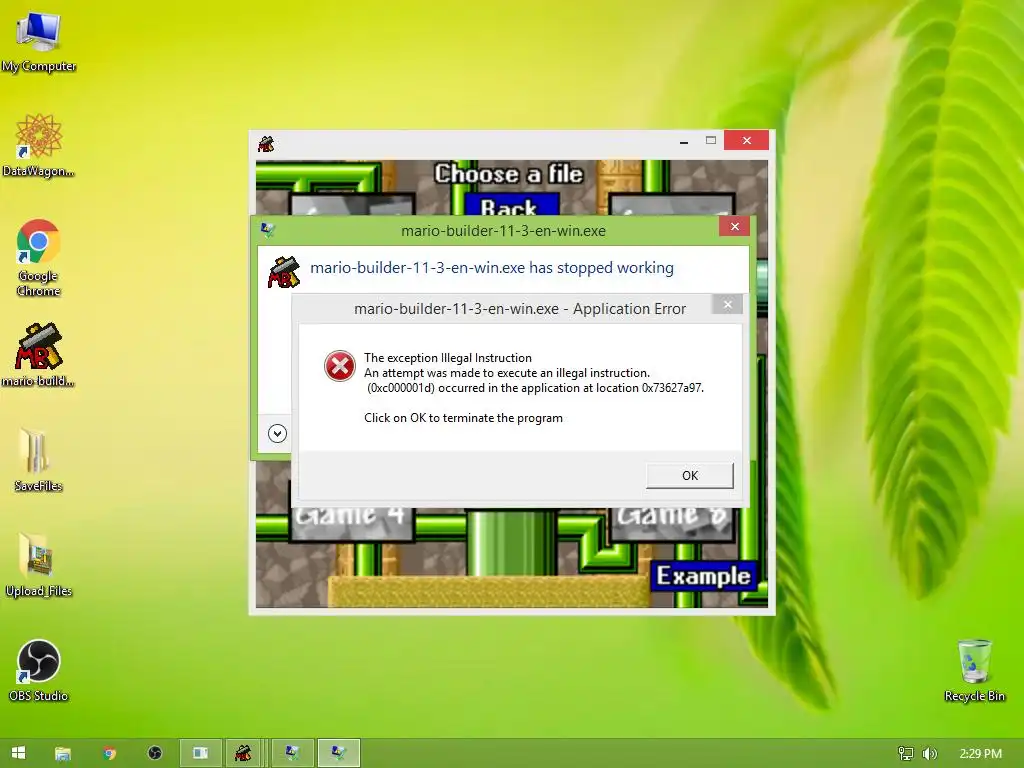Close the 'has stopped working' dialog
This screenshot has height=768, width=1024.
point(735,226)
